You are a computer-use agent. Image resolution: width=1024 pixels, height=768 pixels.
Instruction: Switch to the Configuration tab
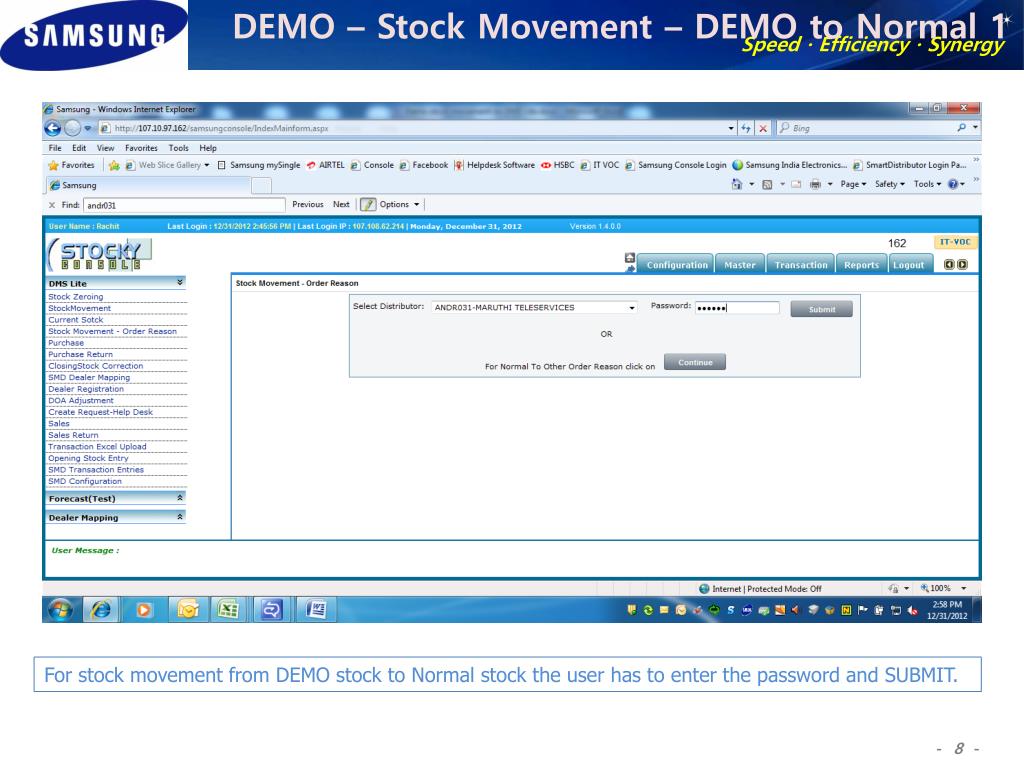click(x=676, y=264)
